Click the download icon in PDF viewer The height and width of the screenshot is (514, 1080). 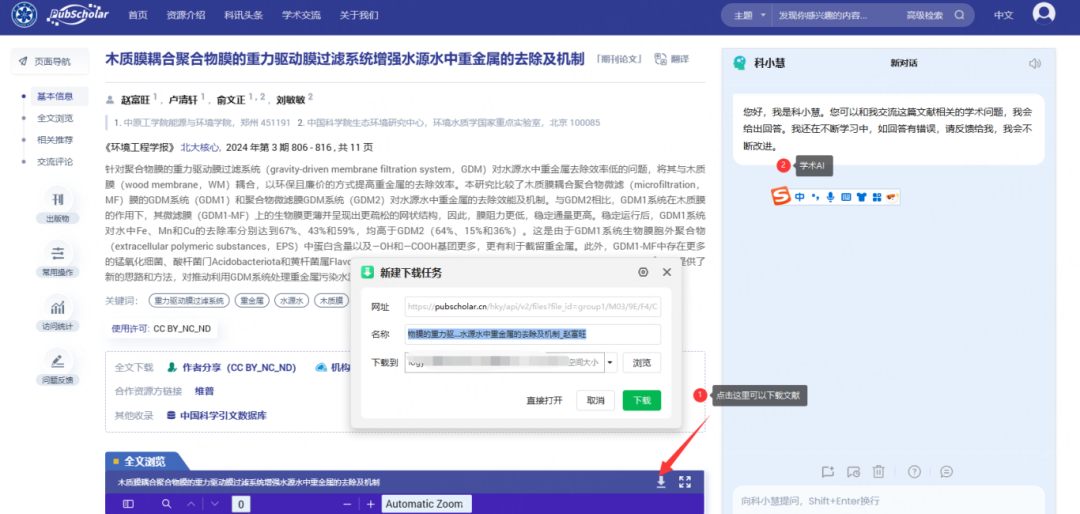tap(661, 482)
